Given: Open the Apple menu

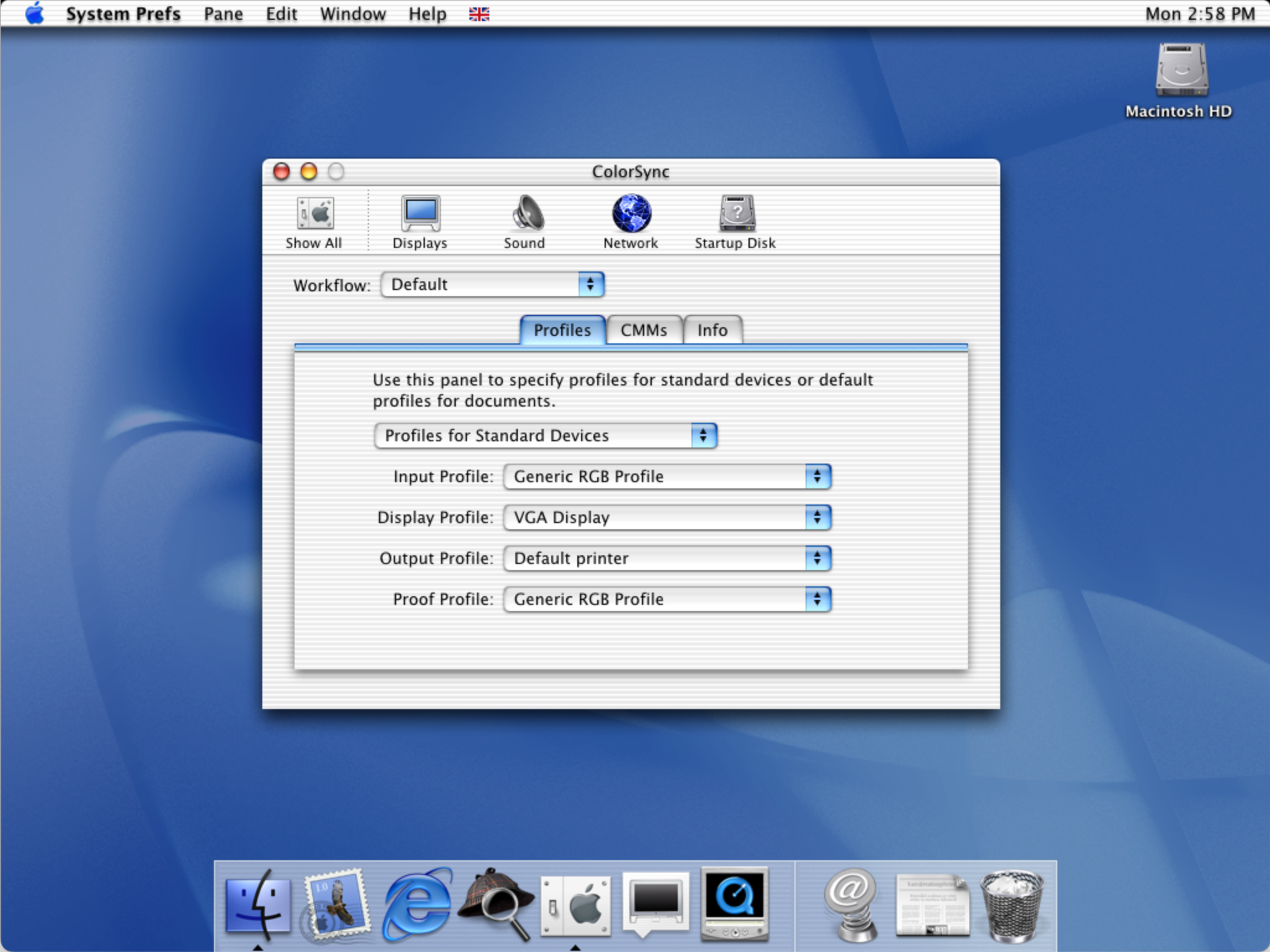Looking at the screenshot, I should pyautogui.click(x=35, y=13).
